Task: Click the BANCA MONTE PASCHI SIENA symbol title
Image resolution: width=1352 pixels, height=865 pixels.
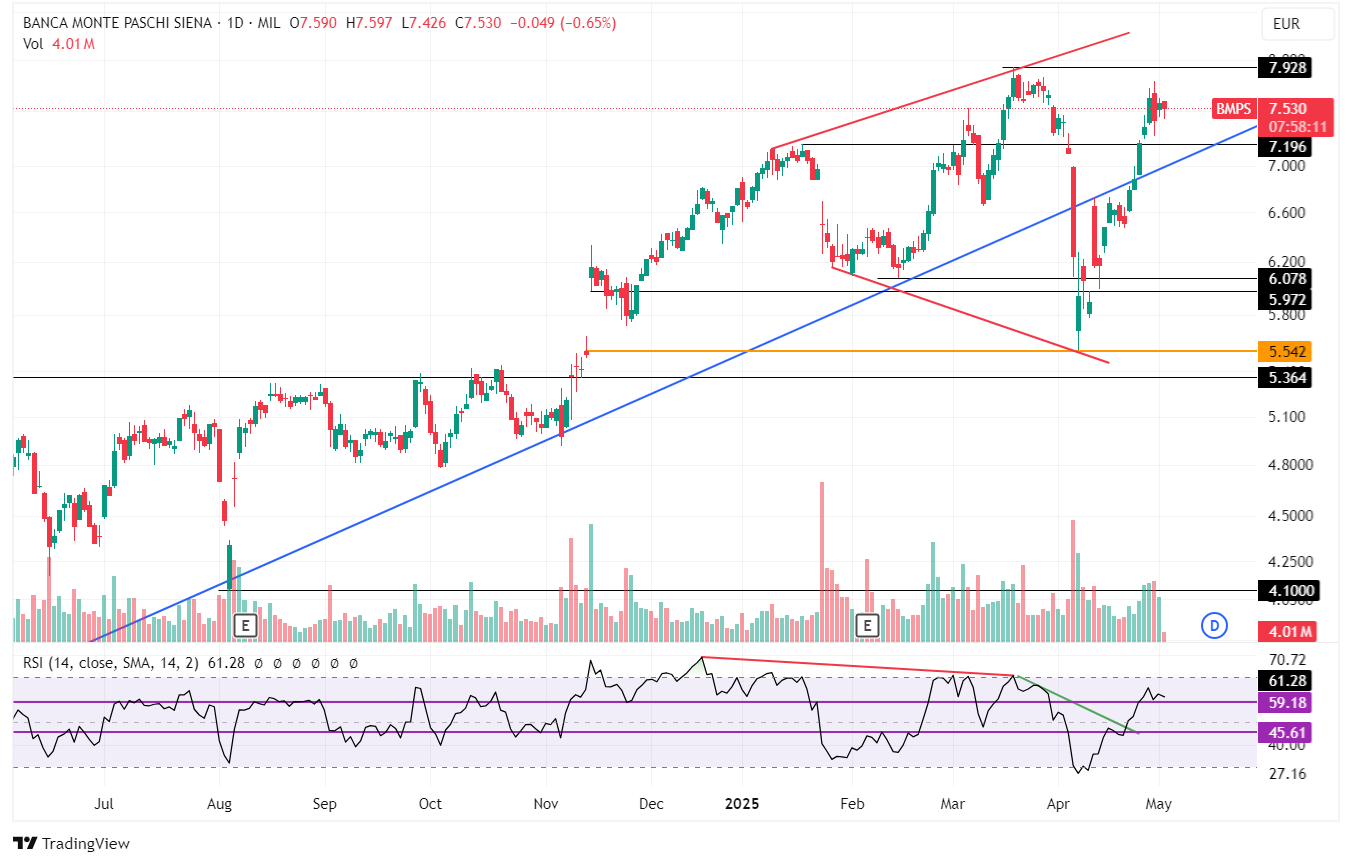Action: 117,22
